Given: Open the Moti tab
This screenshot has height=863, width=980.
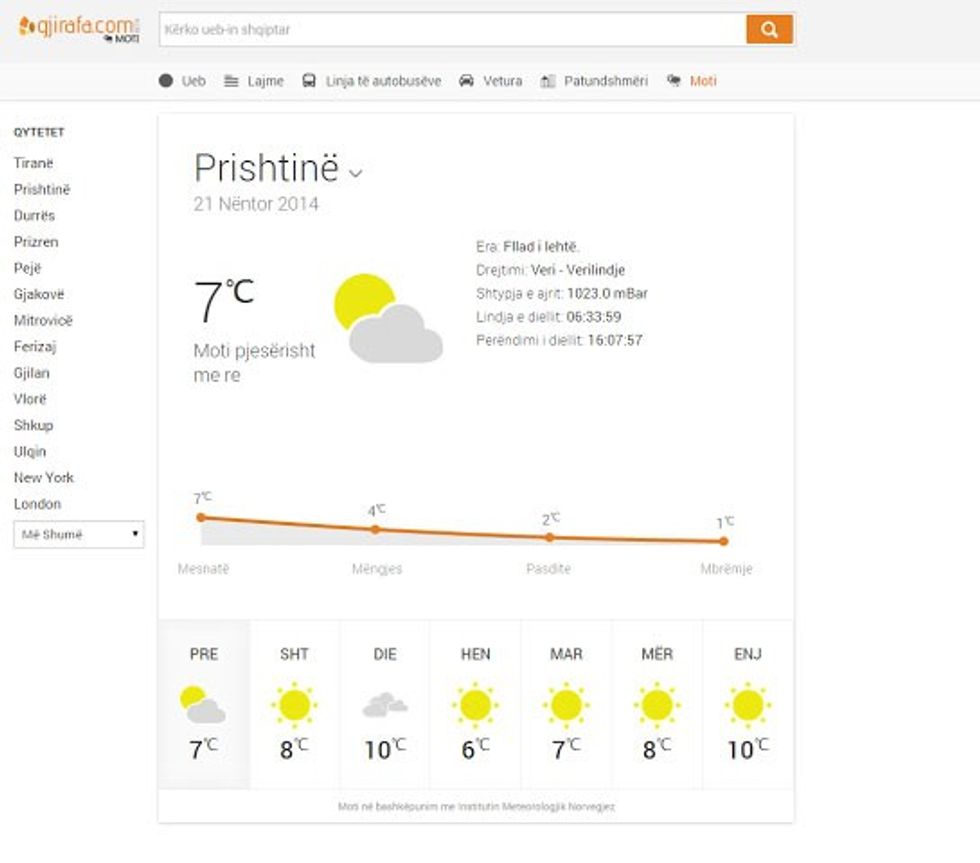Looking at the screenshot, I should [702, 81].
